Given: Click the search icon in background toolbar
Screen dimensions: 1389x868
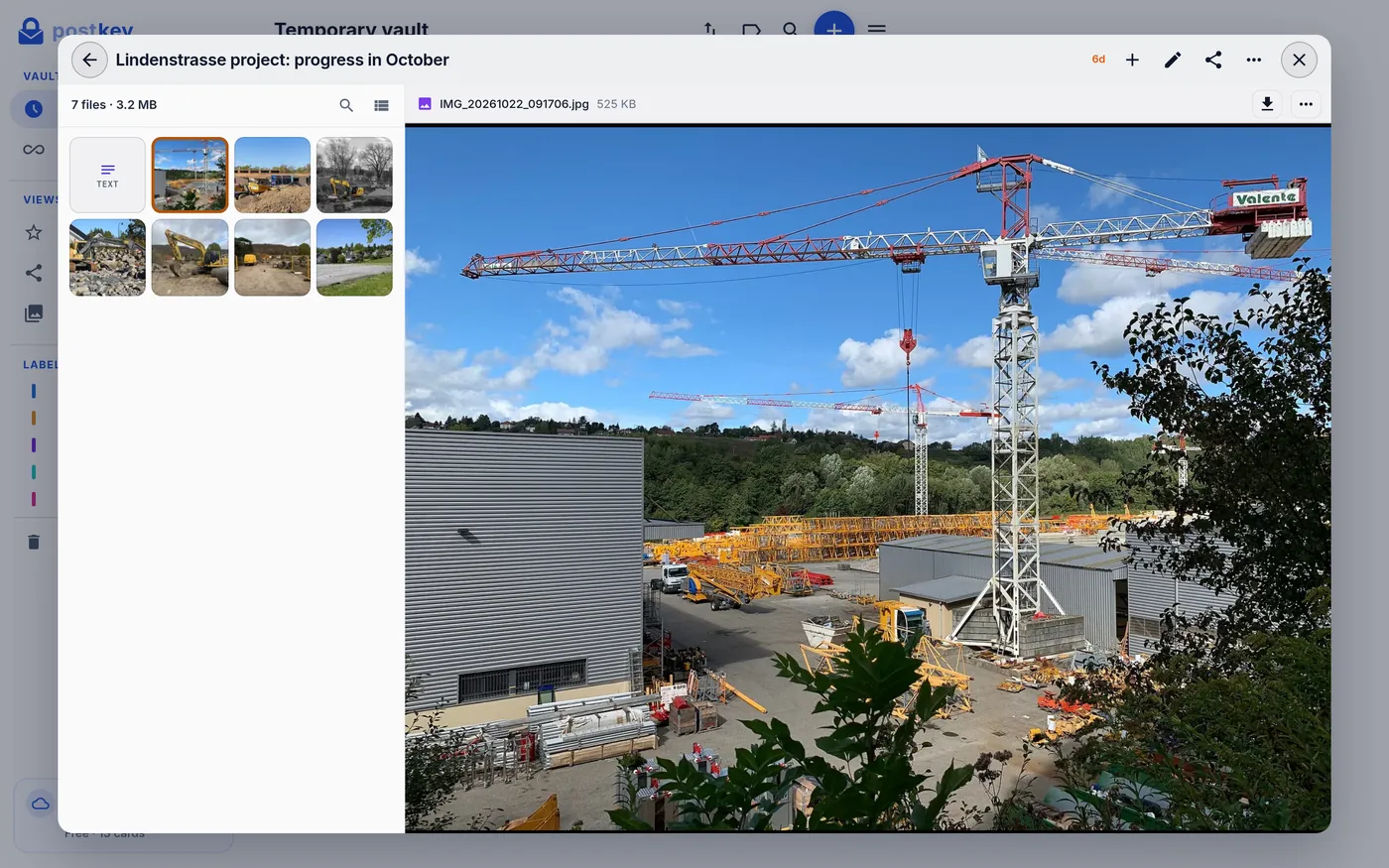Looking at the screenshot, I should [791, 30].
